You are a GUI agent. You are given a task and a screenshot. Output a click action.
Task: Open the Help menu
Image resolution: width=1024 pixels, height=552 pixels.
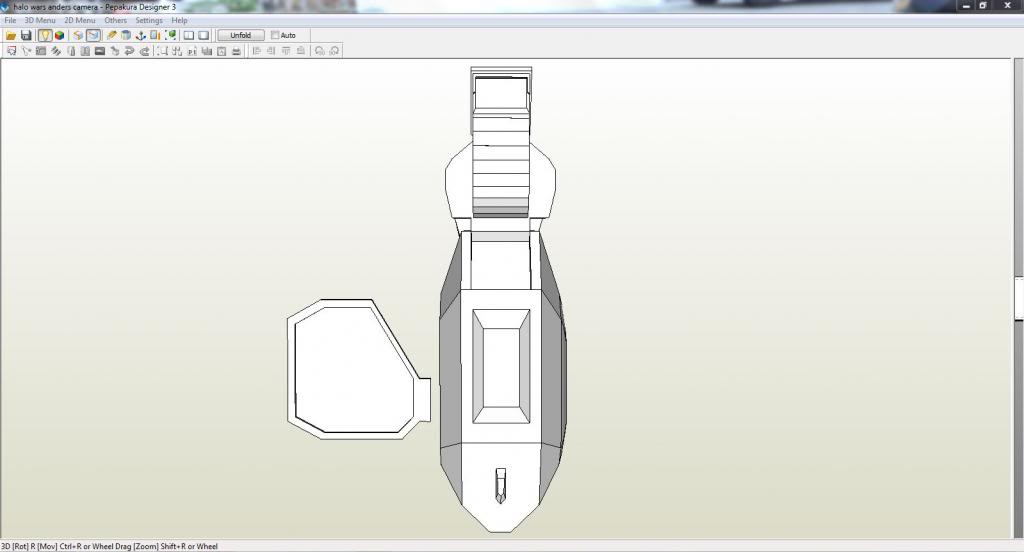pyautogui.click(x=180, y=20)
